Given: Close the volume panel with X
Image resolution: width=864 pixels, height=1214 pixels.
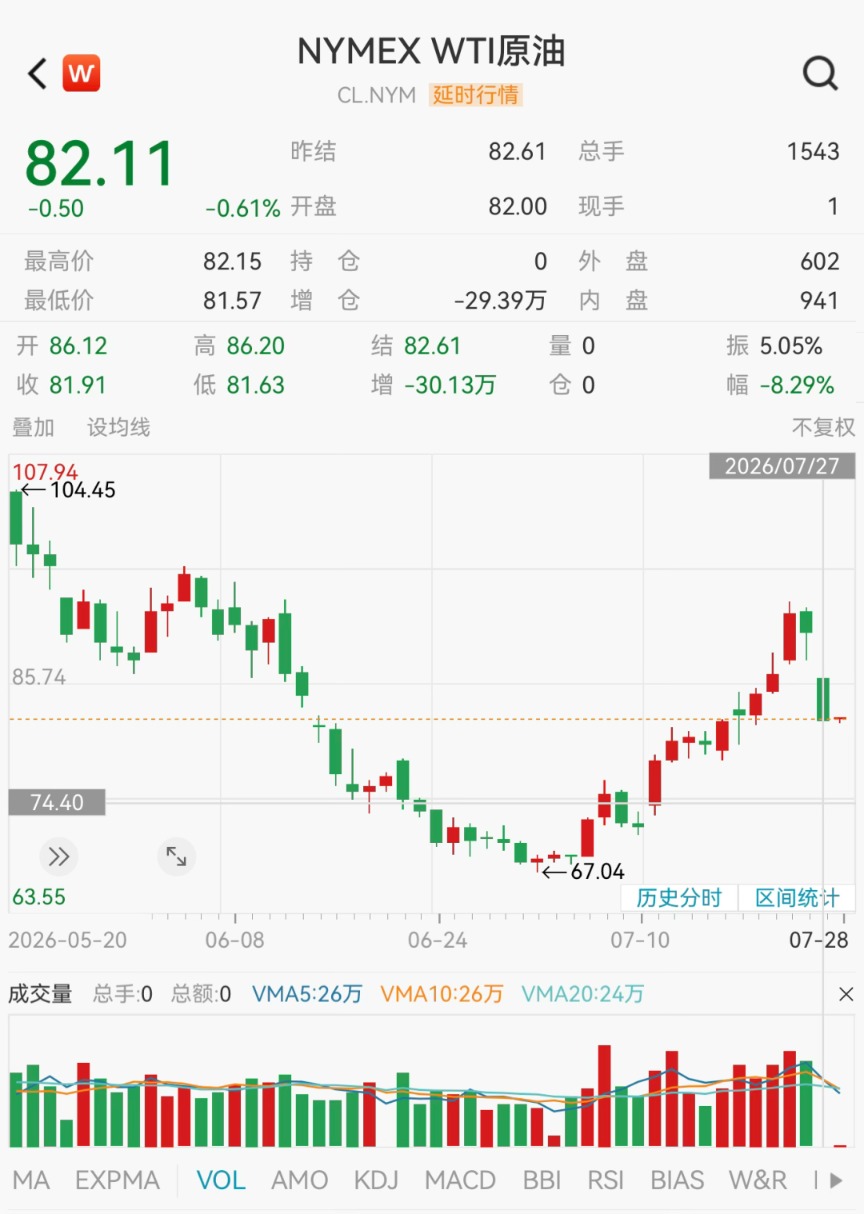Looking at the screenshot, I should click(846, 994).
